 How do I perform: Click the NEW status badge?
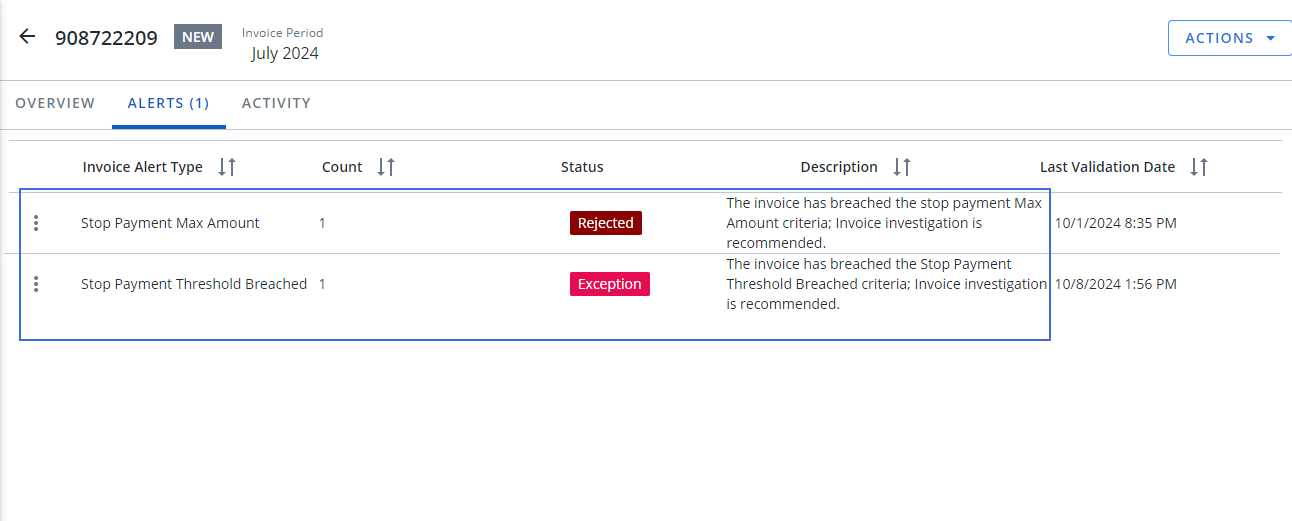click(x=198, y=37)
